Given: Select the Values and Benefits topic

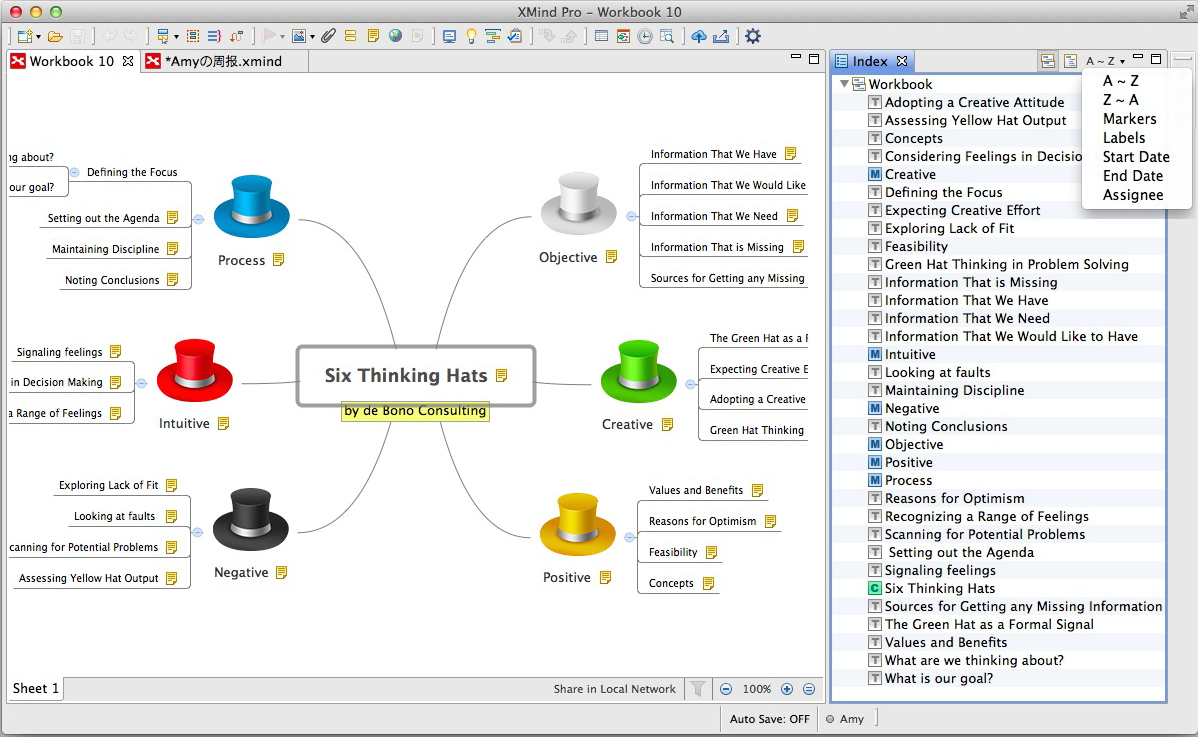Looking at the screenshot, I should pyautogui.click(x=695, y=490).
